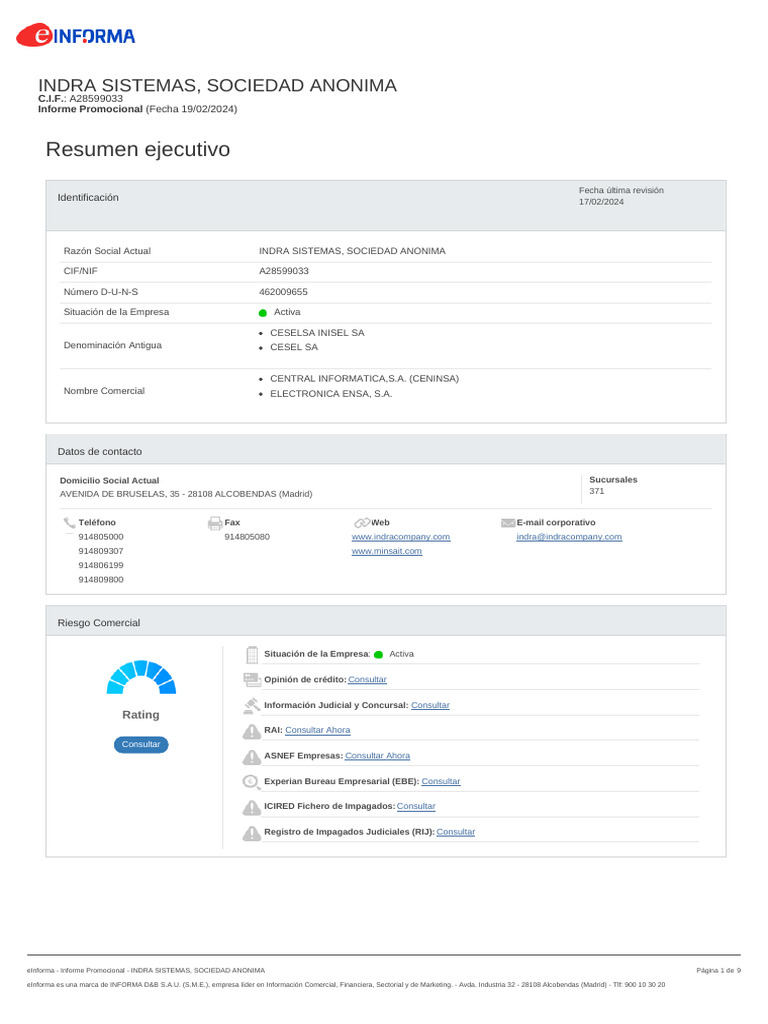Open Consultar link for Opinión de crédito
The width and height of the screenshot is (768, 1024).
click(367, 680)
